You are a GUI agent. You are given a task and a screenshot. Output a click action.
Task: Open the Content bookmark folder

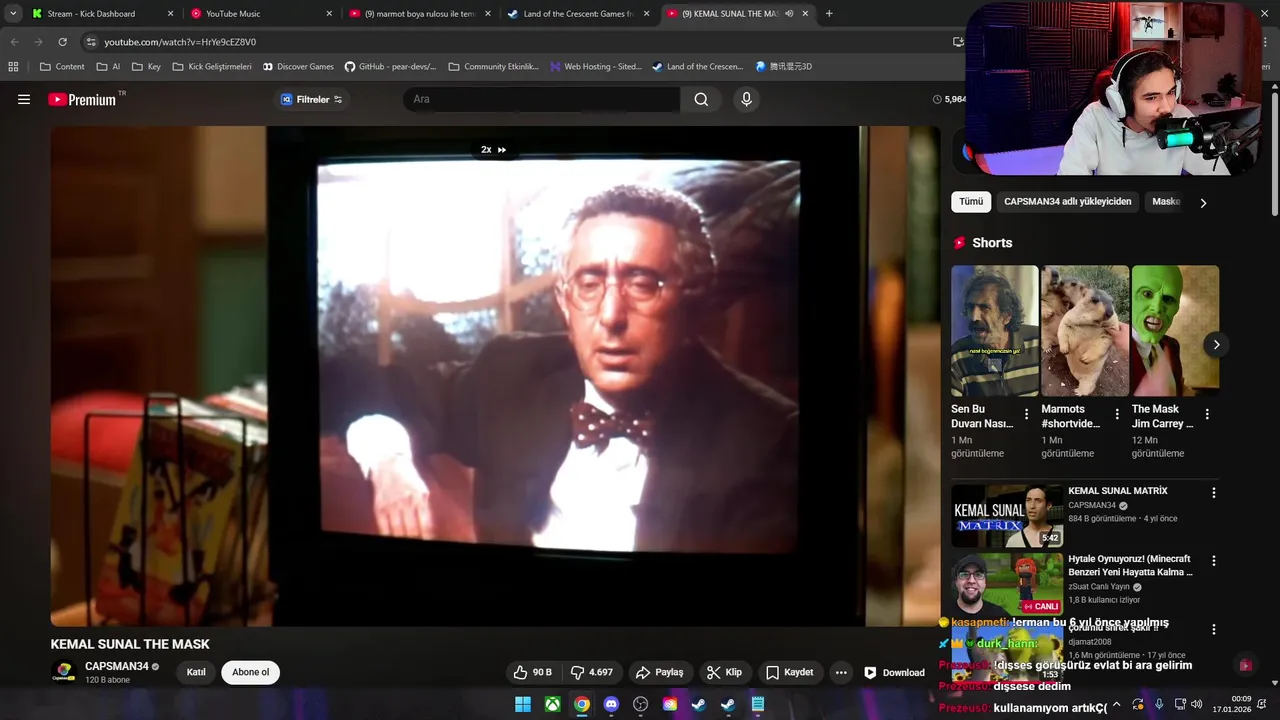62,67
